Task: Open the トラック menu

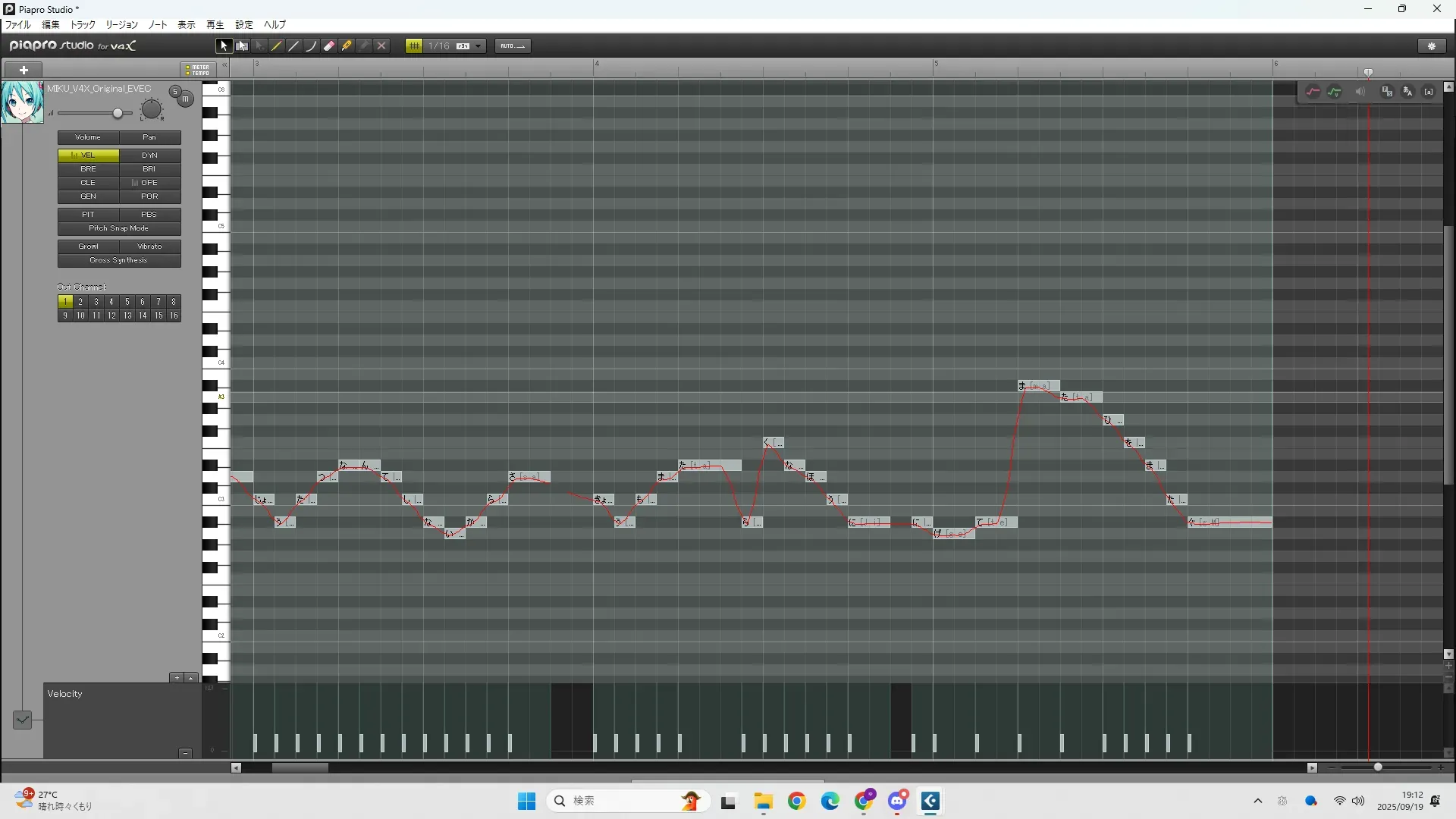Action: 83,25
